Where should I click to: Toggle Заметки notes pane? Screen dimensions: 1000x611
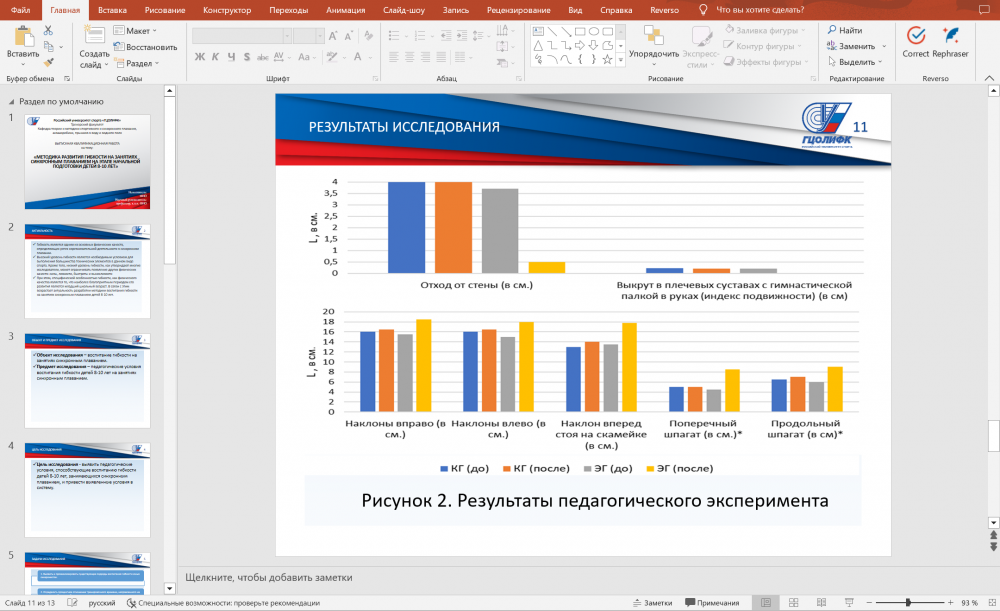(x=652, y=603)
